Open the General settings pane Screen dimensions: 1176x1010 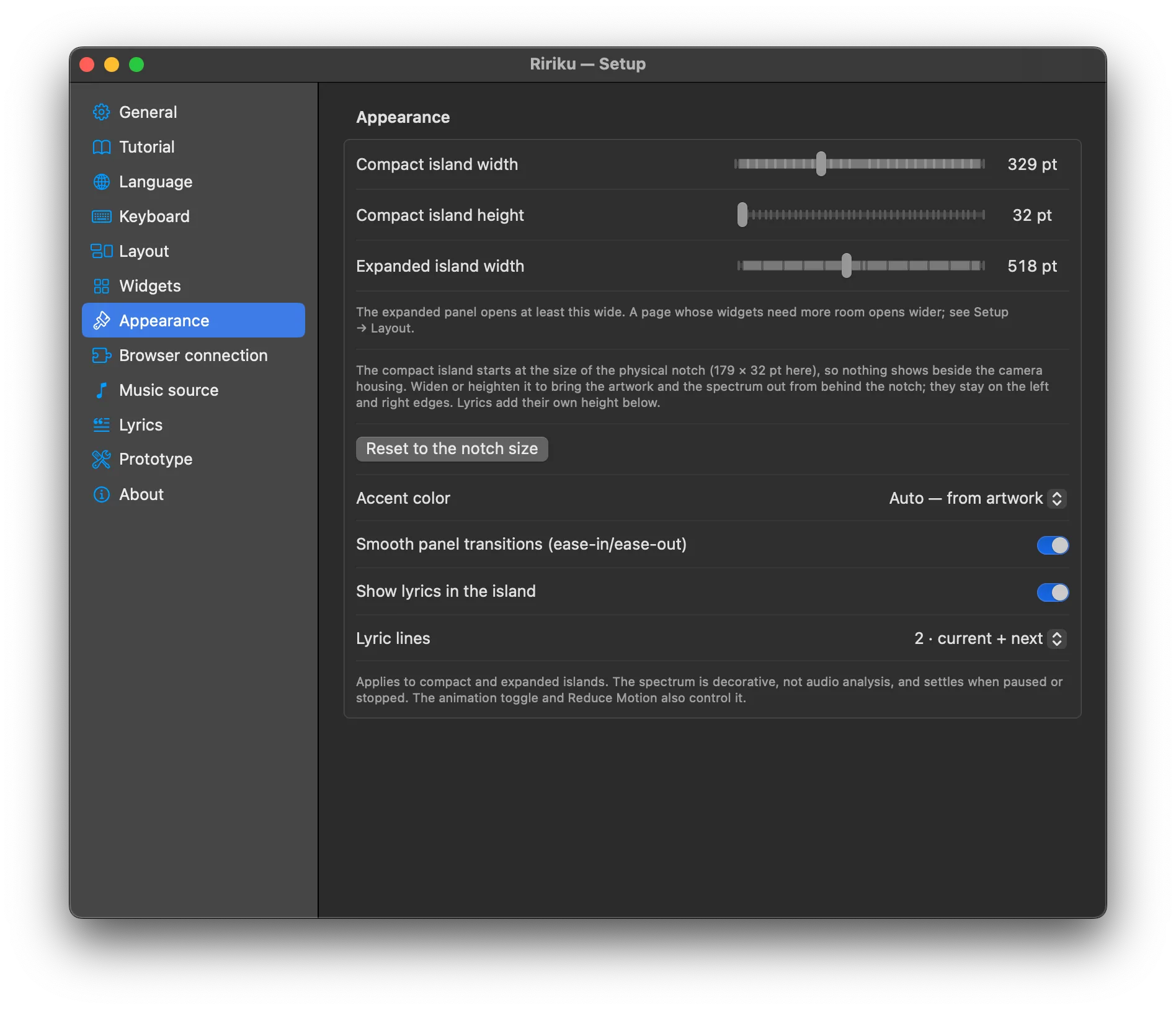194,112
